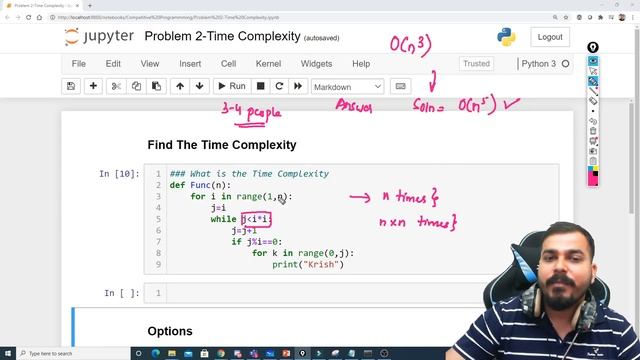Image resolution: width=640 pixels, height=360 pixels.
Task: Copy selected cells icon
Action: click(x=136, y=86)
